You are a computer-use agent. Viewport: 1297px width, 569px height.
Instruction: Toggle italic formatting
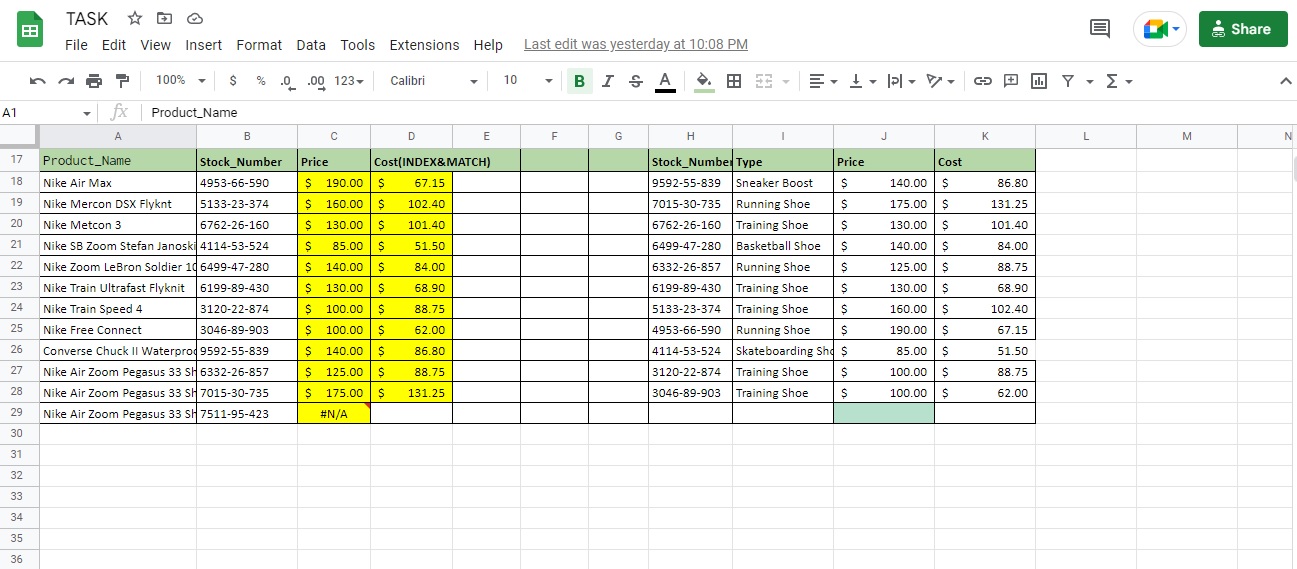607,81
